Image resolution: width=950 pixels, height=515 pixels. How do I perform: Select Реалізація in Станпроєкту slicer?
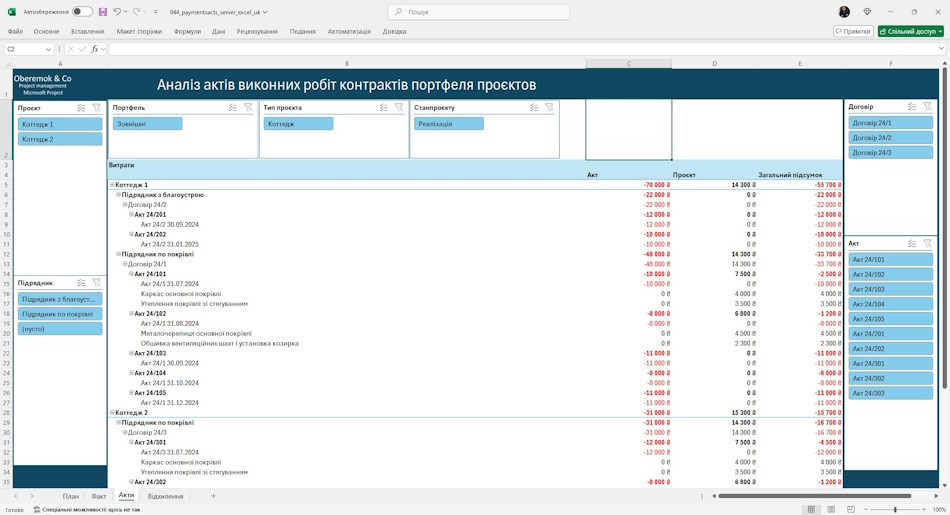click(449, 124)
